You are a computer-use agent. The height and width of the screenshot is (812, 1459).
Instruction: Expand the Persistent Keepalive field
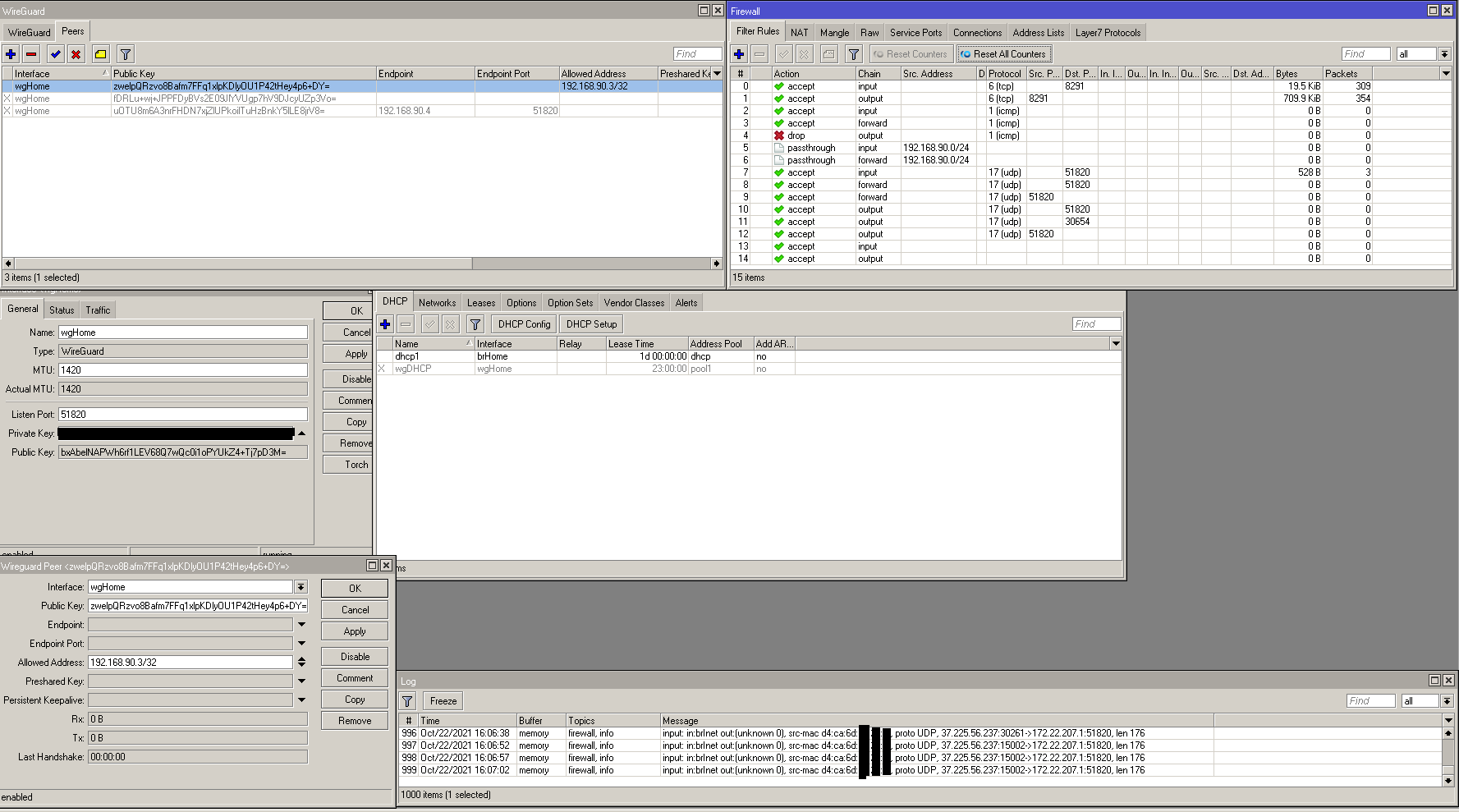tap(301, 700)
